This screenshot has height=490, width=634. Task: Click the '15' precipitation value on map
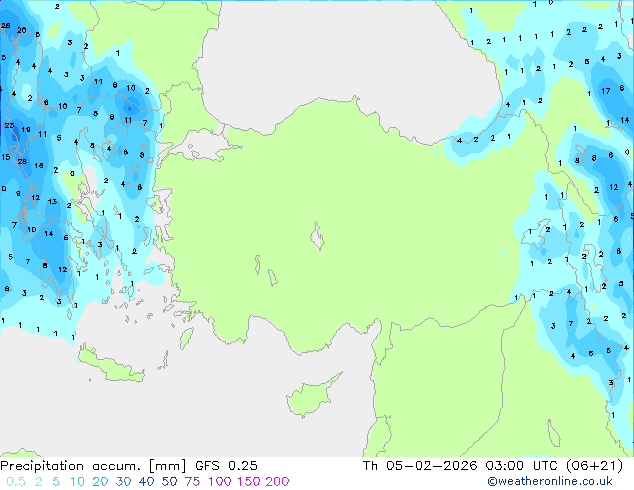pos(6,157)
